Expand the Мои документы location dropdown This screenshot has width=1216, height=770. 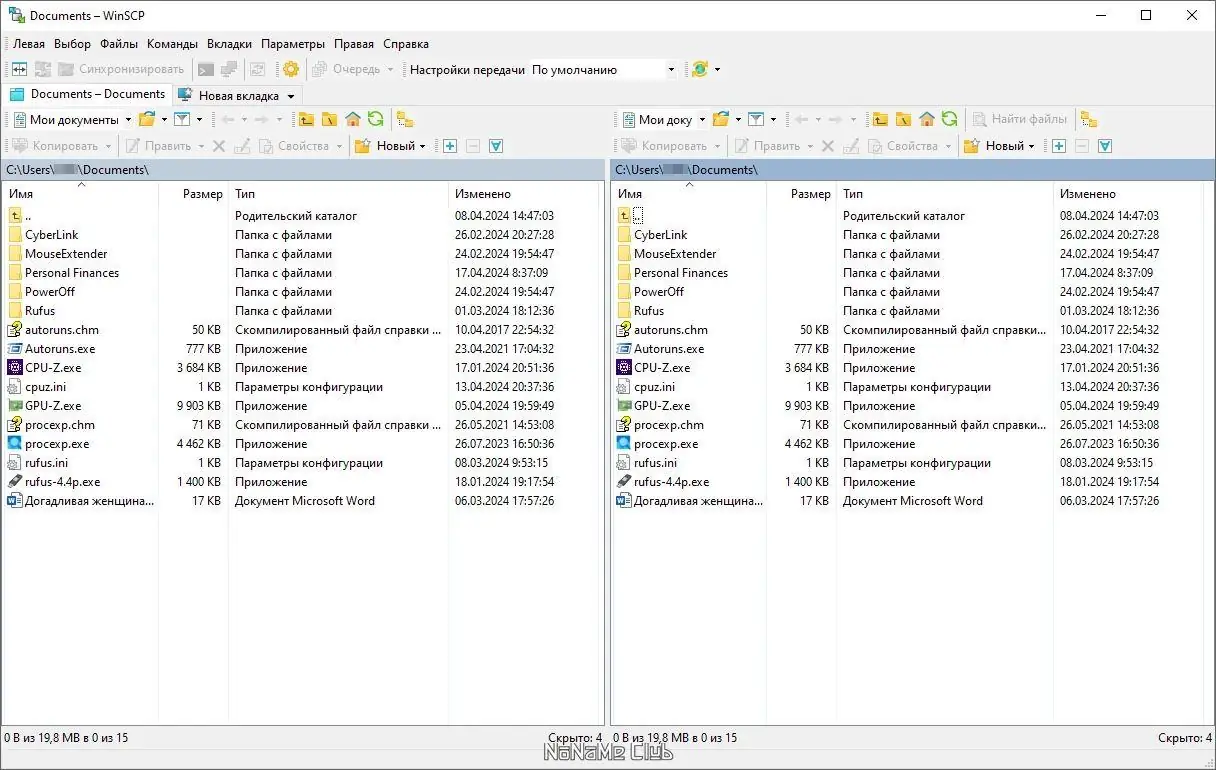(x=129, y=119)
